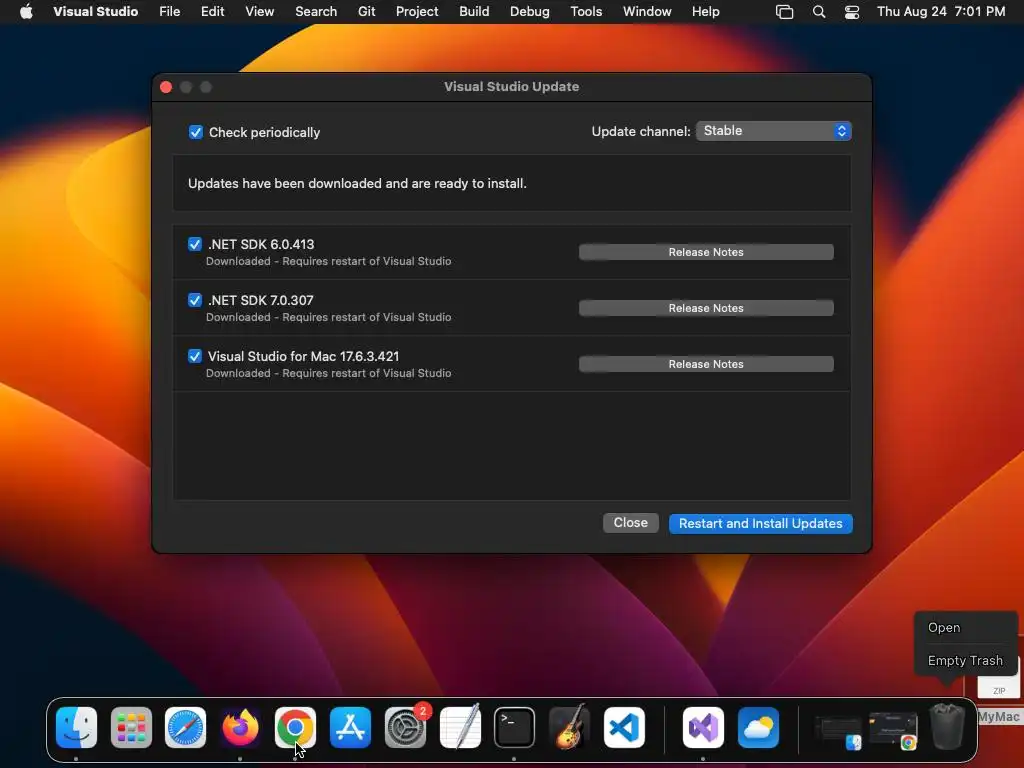Image resolution: width=1024 pixels, height=768 pixels.
Task: Open Spotlight search in menu bar
Action: click(818, 11)
